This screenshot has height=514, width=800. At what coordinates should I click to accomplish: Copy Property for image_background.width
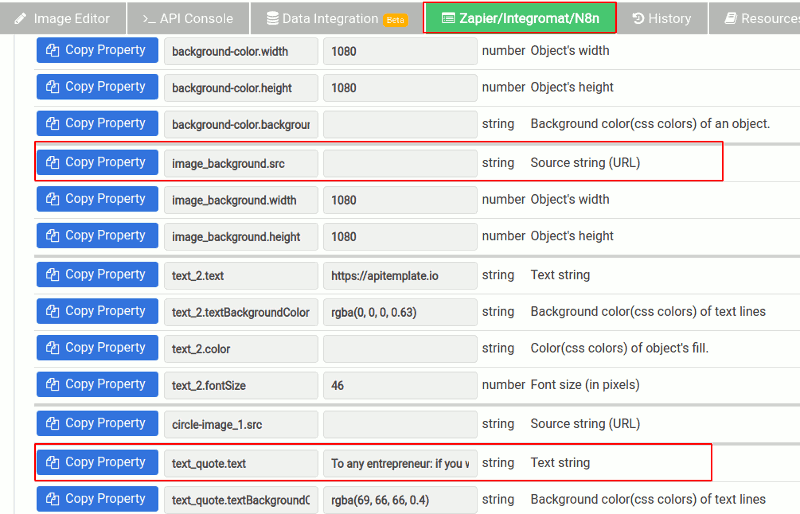click(97, 199)
